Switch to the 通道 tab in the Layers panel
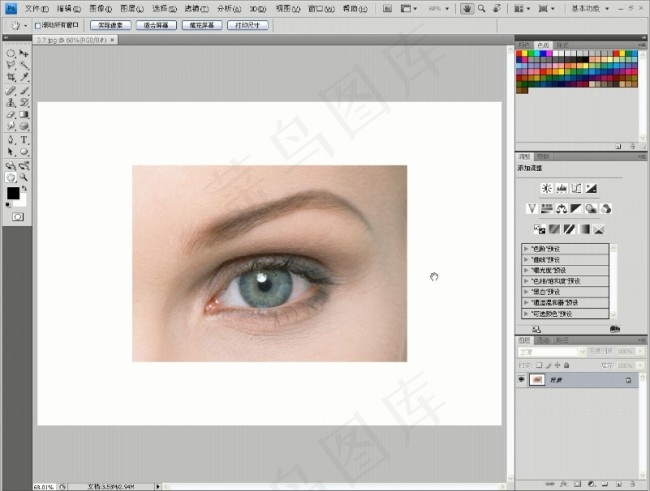Screen dimensions: 650x491 [543, 340]
